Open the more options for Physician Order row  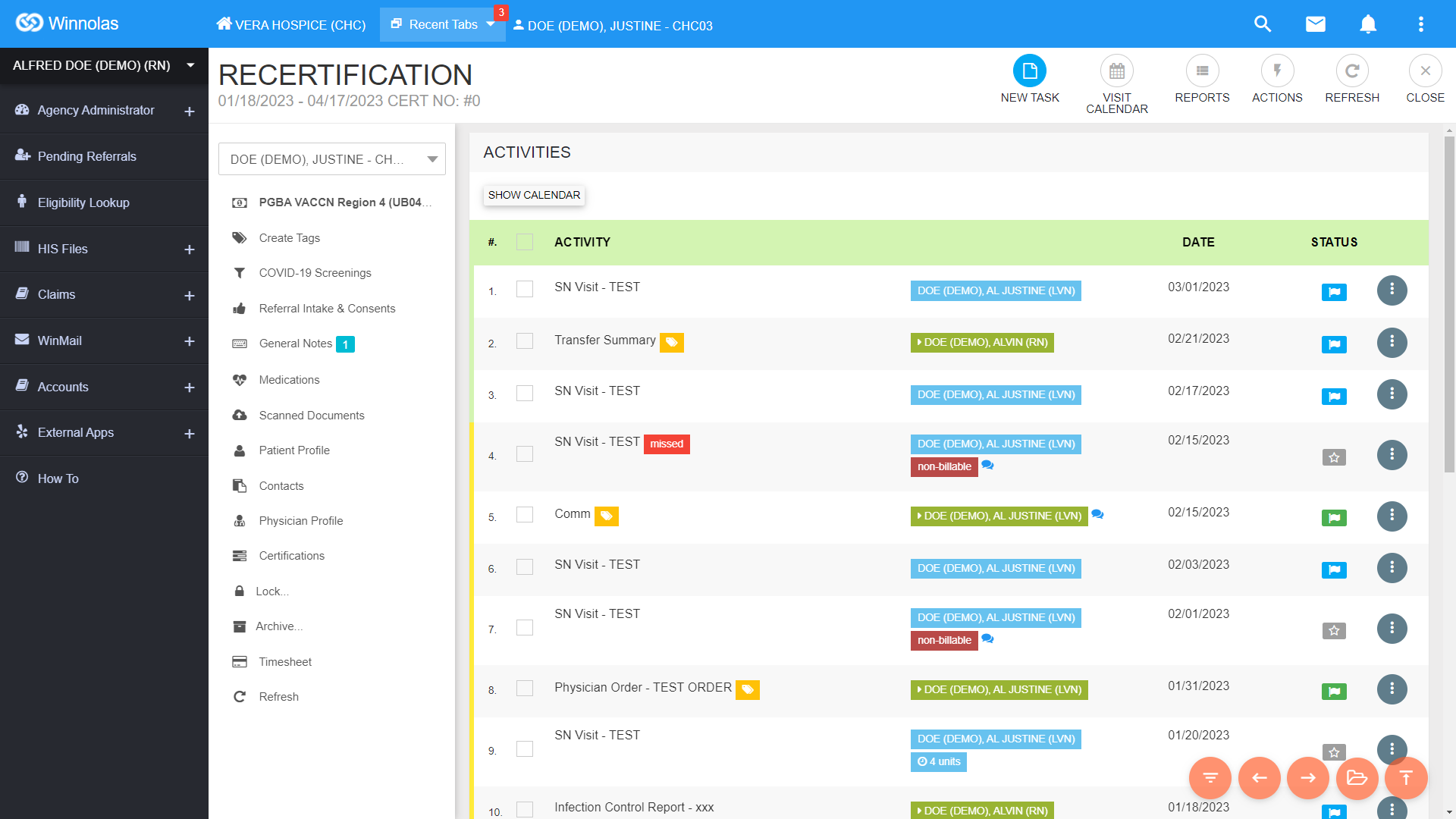tap(1392, 689)
